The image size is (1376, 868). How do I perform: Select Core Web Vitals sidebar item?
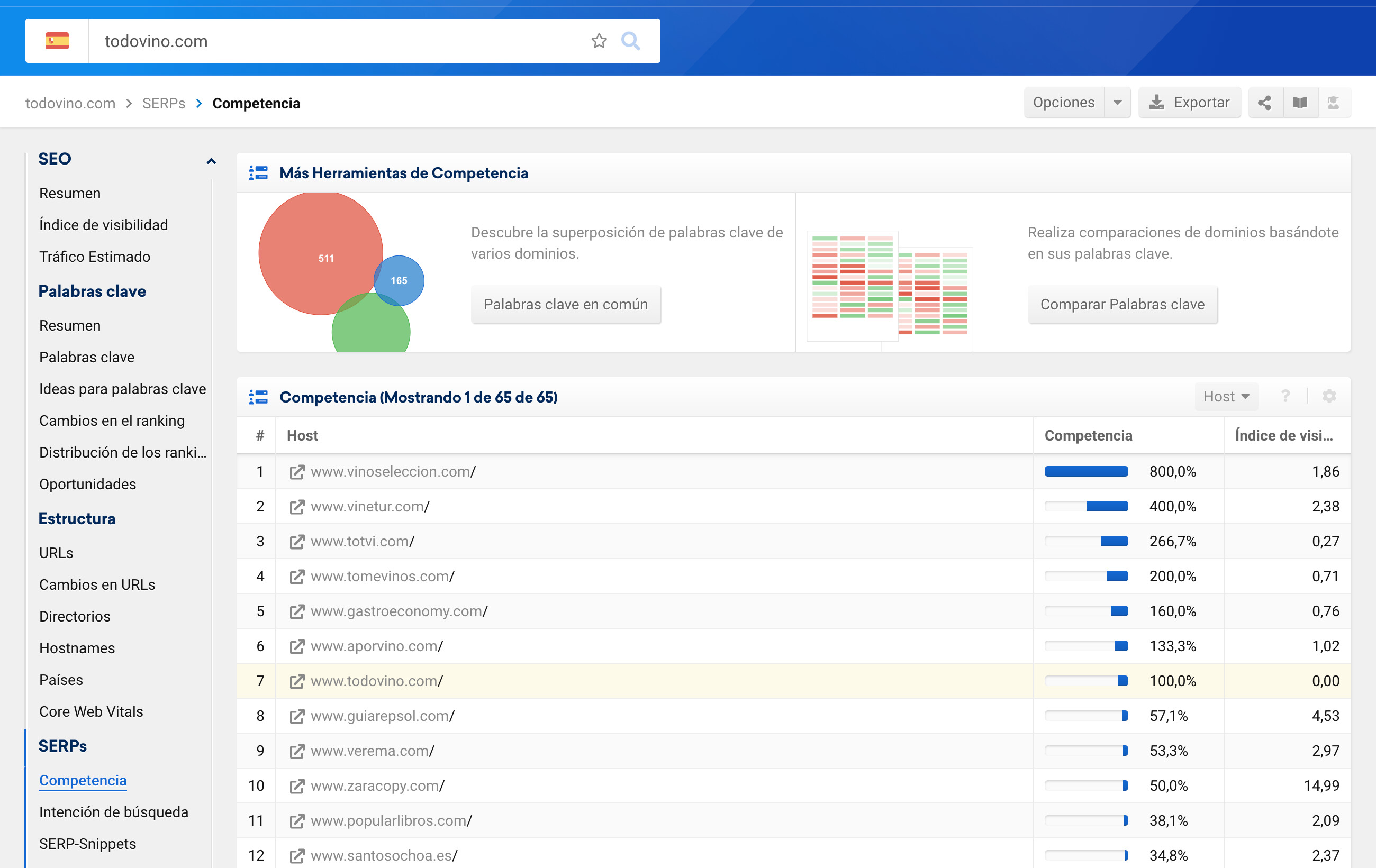click(91, 711)
